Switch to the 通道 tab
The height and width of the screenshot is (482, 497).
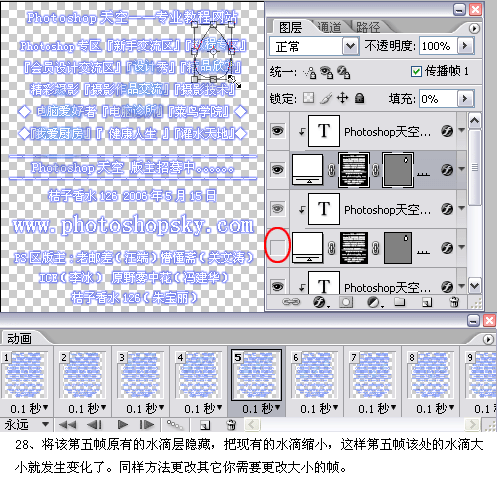click(329, 27)
